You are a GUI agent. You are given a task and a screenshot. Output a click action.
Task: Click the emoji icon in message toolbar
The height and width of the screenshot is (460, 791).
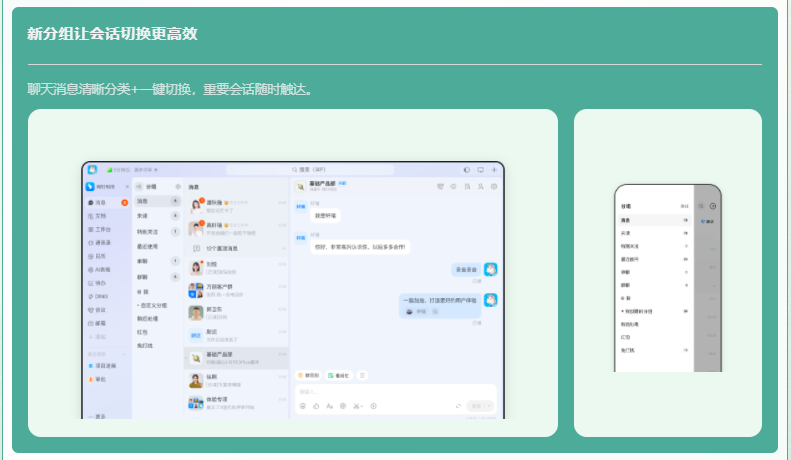(302, 406)
